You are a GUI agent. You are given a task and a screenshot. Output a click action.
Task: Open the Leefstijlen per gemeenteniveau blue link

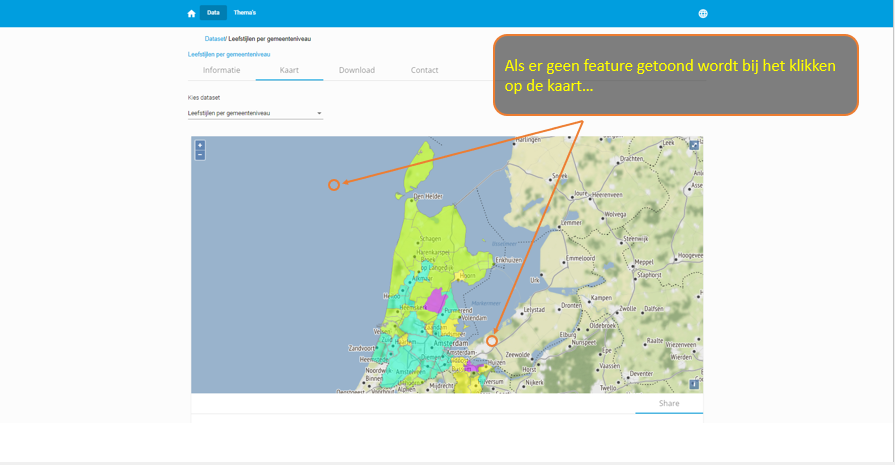(x=229, y=54)
